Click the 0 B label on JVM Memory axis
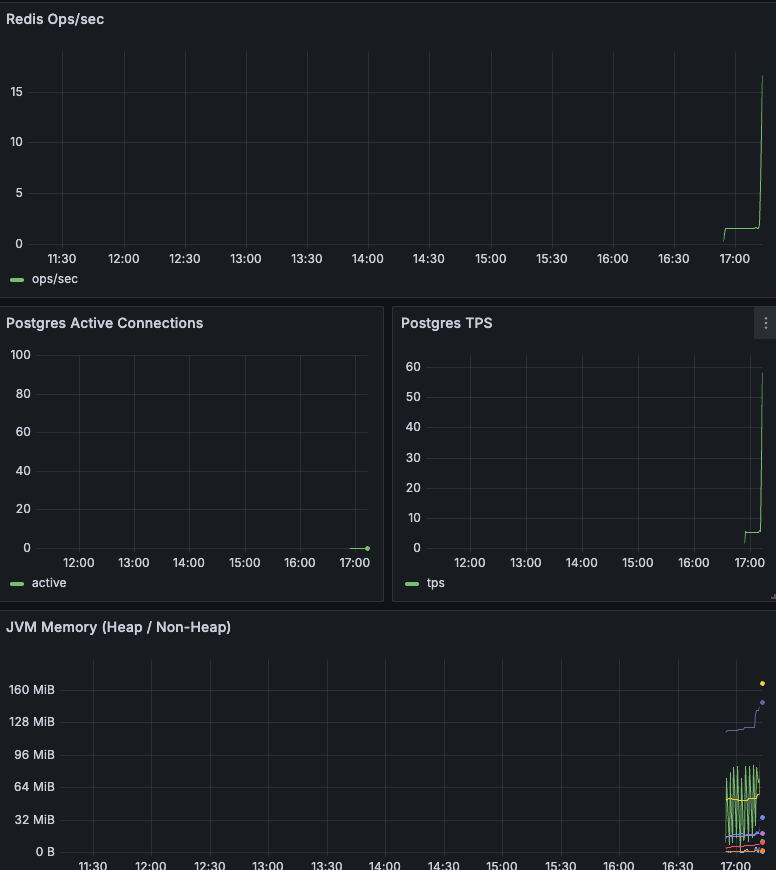The width and height of the screenshot is (776, 870). [45, 852]
